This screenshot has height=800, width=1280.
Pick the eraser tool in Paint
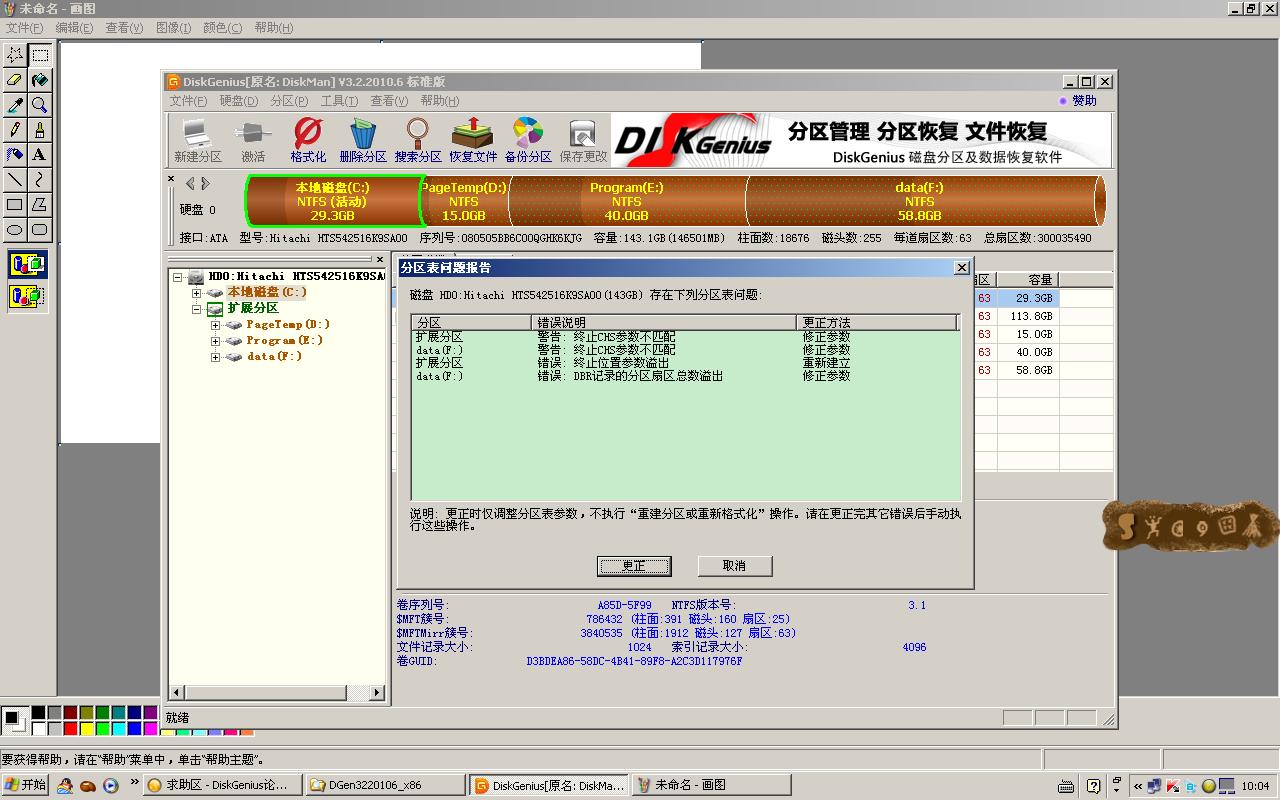click(15, 80)
